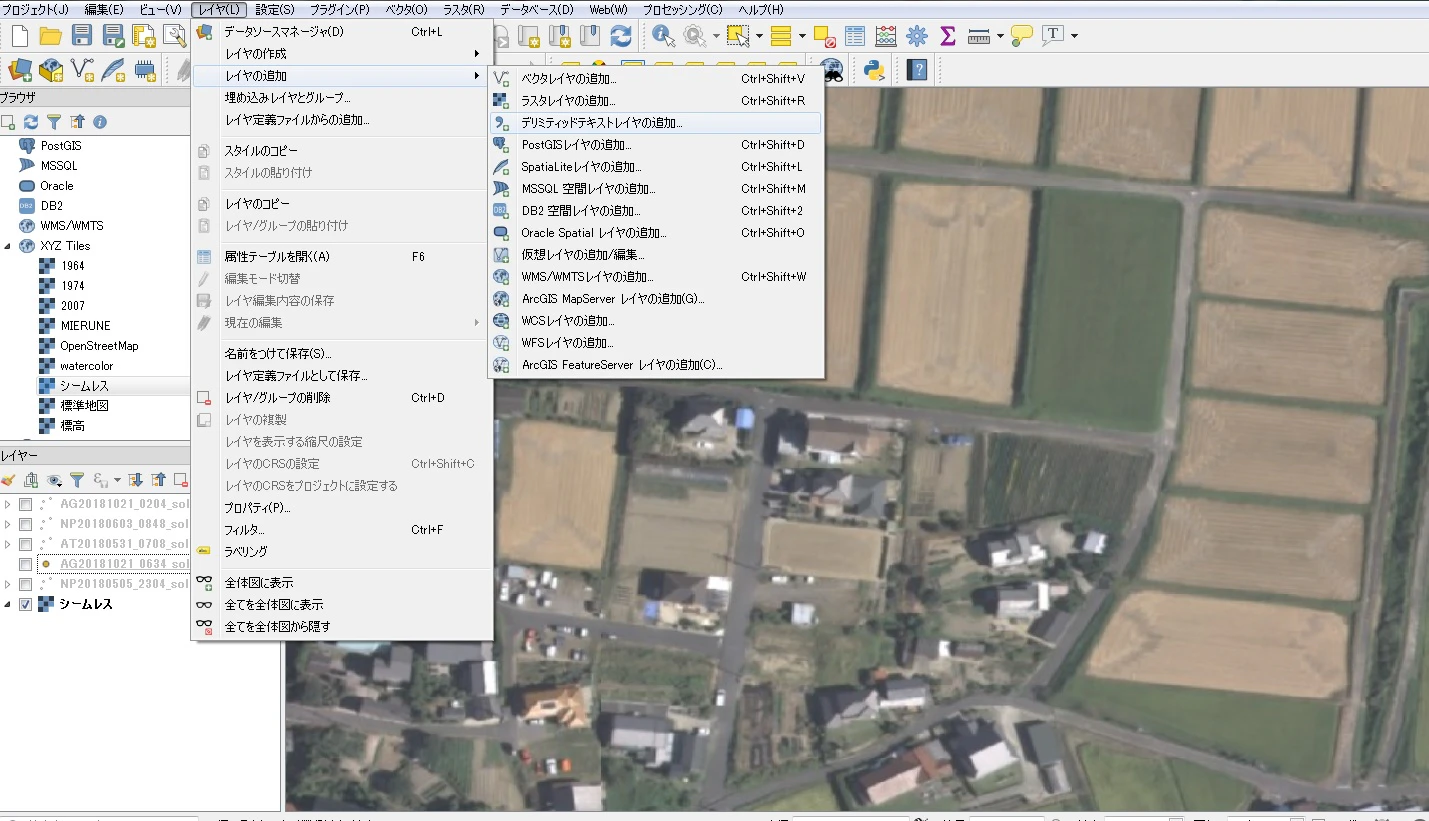Image resolution: width=1429 pixels, height=821 pixels.
Task: Refresh the map canvas with blue arrows icon
Action: click(621, 36)
